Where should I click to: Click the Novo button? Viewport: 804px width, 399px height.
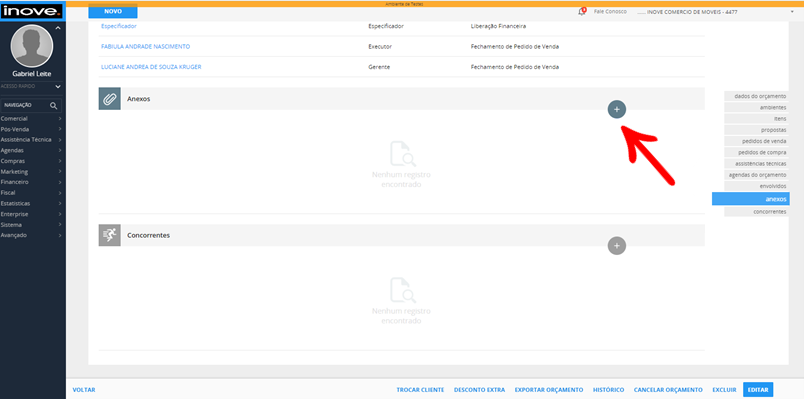(x=113, y=11)
